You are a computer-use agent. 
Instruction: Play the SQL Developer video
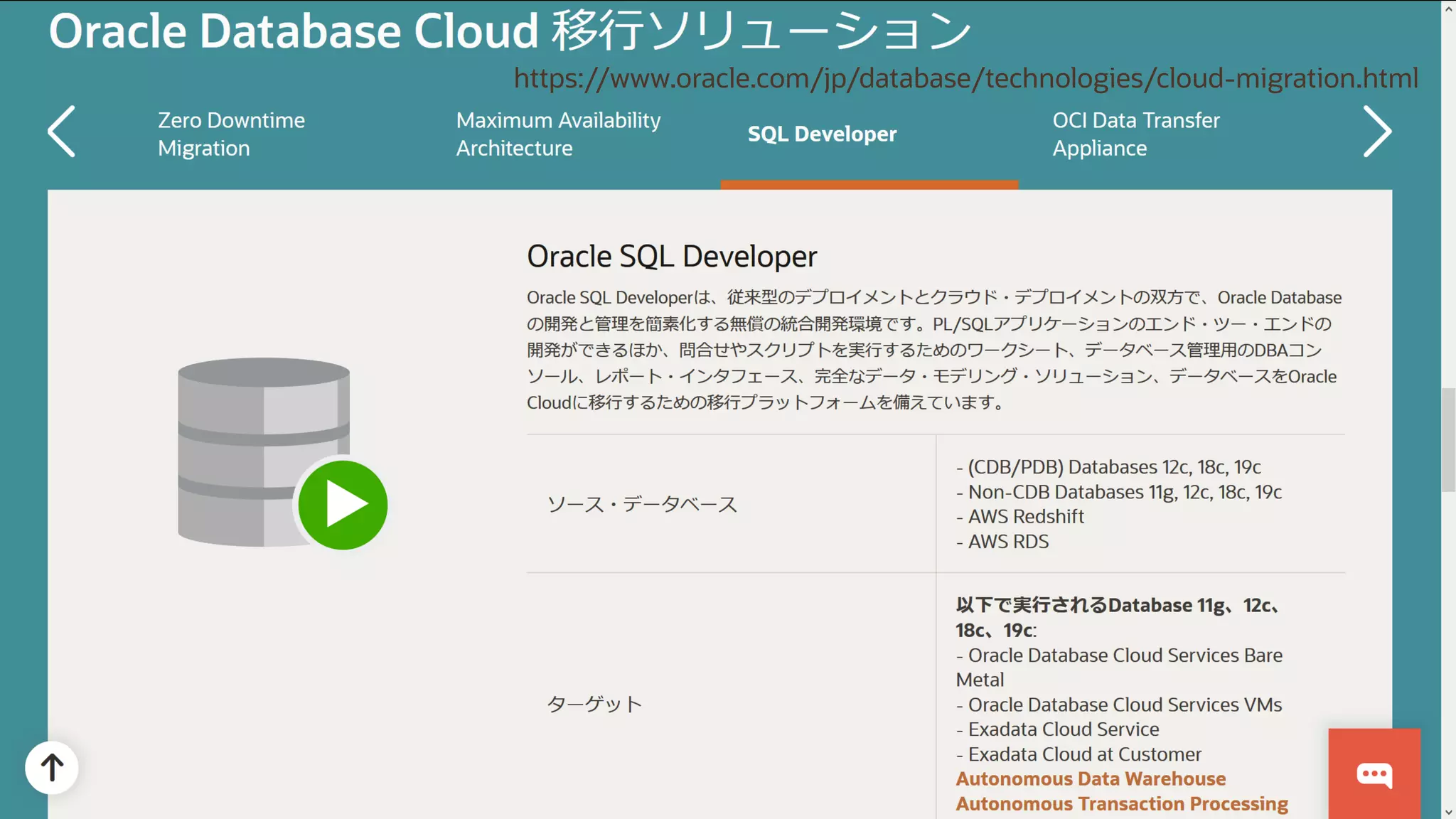343,505
